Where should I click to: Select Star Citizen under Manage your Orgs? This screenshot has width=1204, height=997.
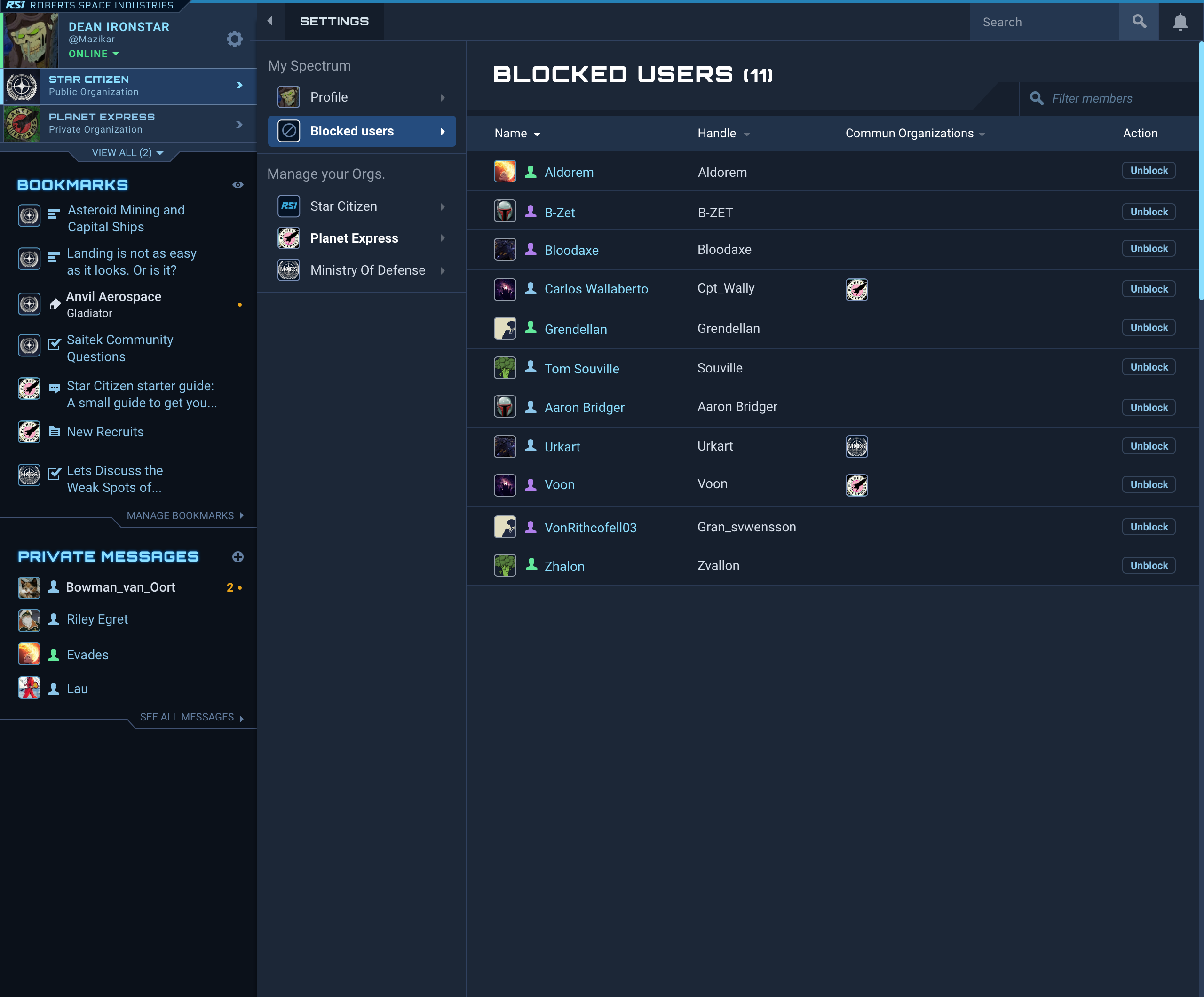coord(362,206)
